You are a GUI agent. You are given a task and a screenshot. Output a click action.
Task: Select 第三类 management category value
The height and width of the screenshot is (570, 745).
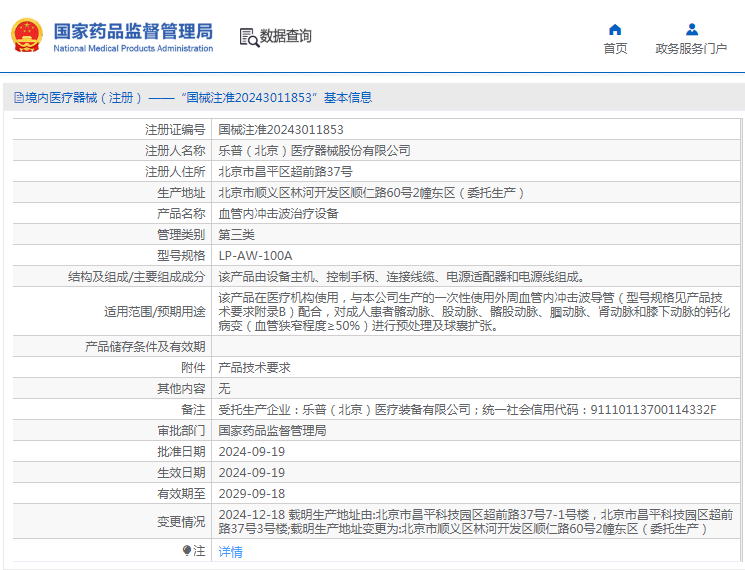tap(236, 235)
